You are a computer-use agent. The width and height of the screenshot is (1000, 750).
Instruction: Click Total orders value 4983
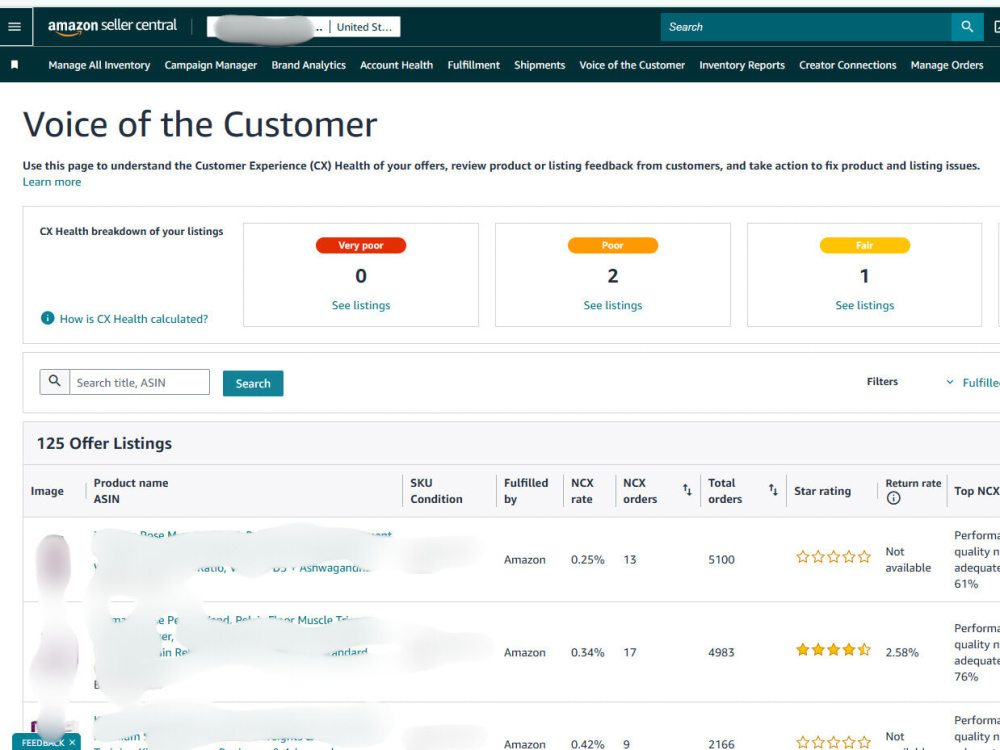point(721,652)
